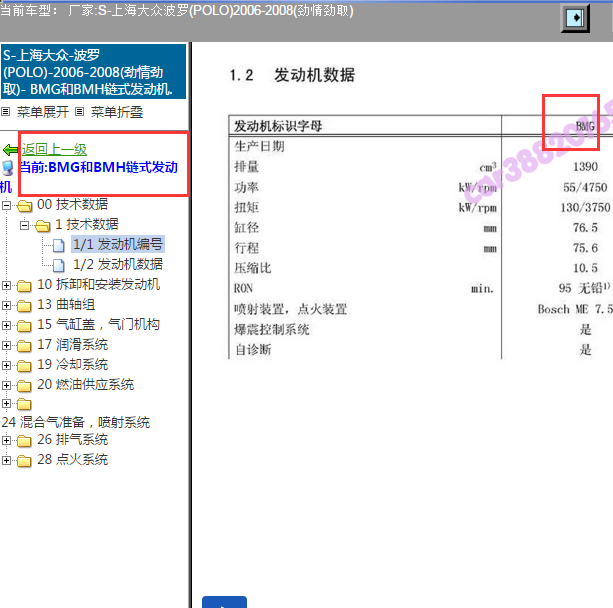Click the folder icon for 19 冷却系统
Image resolution: width=613 pixels, height=608 pixels.
[24, 366]
